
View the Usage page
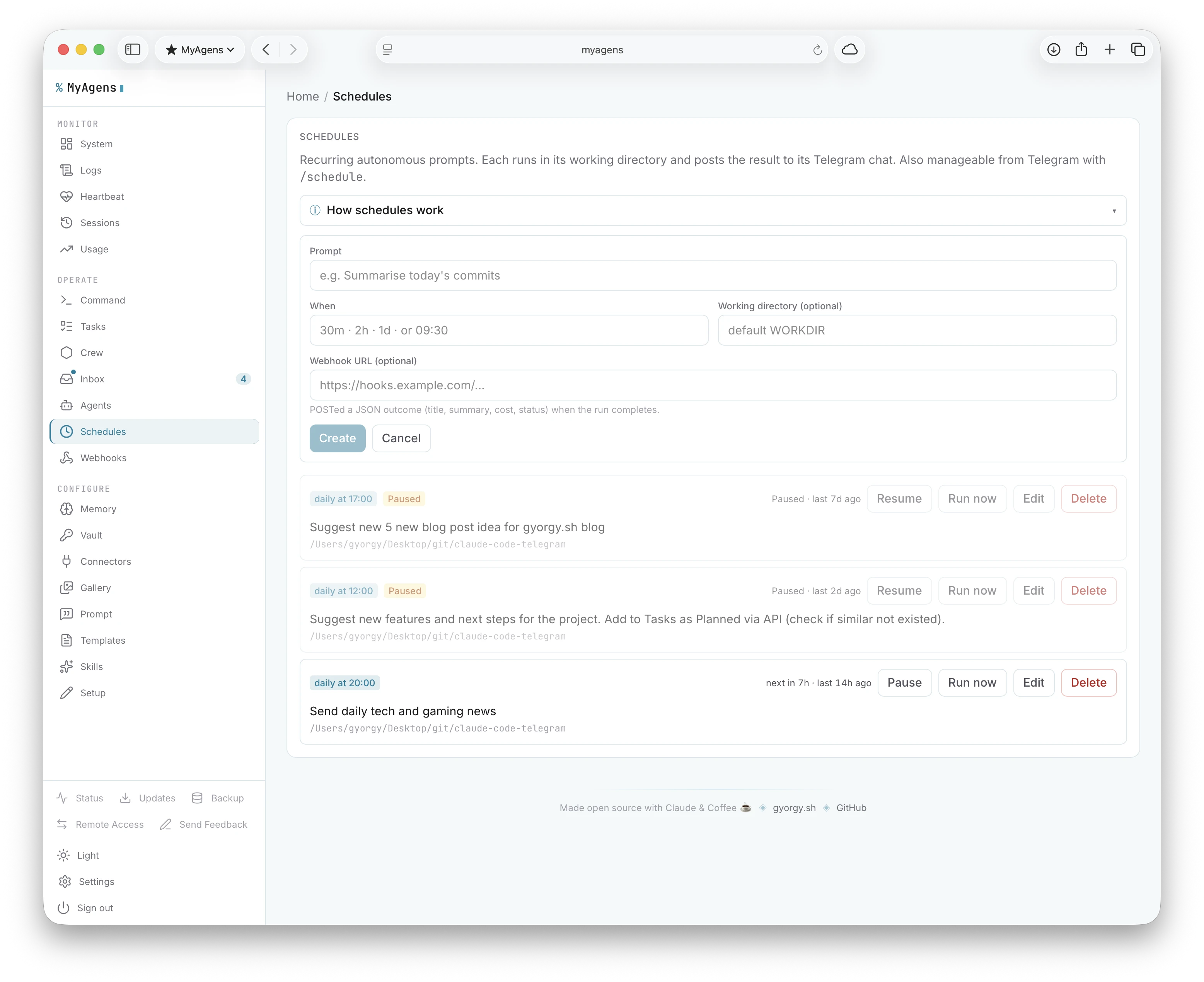tap(154, 249)
